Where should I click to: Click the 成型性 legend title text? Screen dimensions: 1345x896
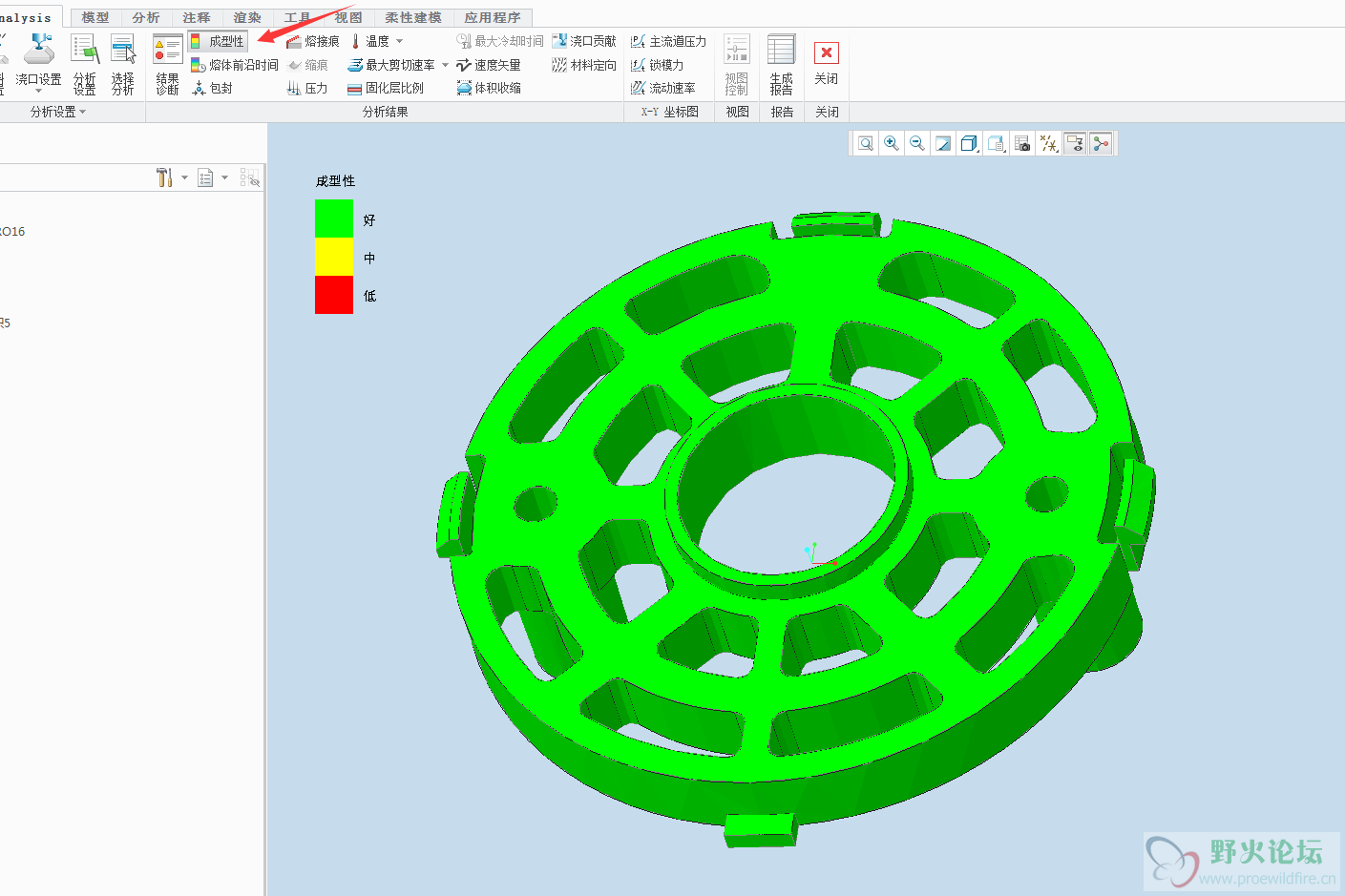tap(335, 180)
